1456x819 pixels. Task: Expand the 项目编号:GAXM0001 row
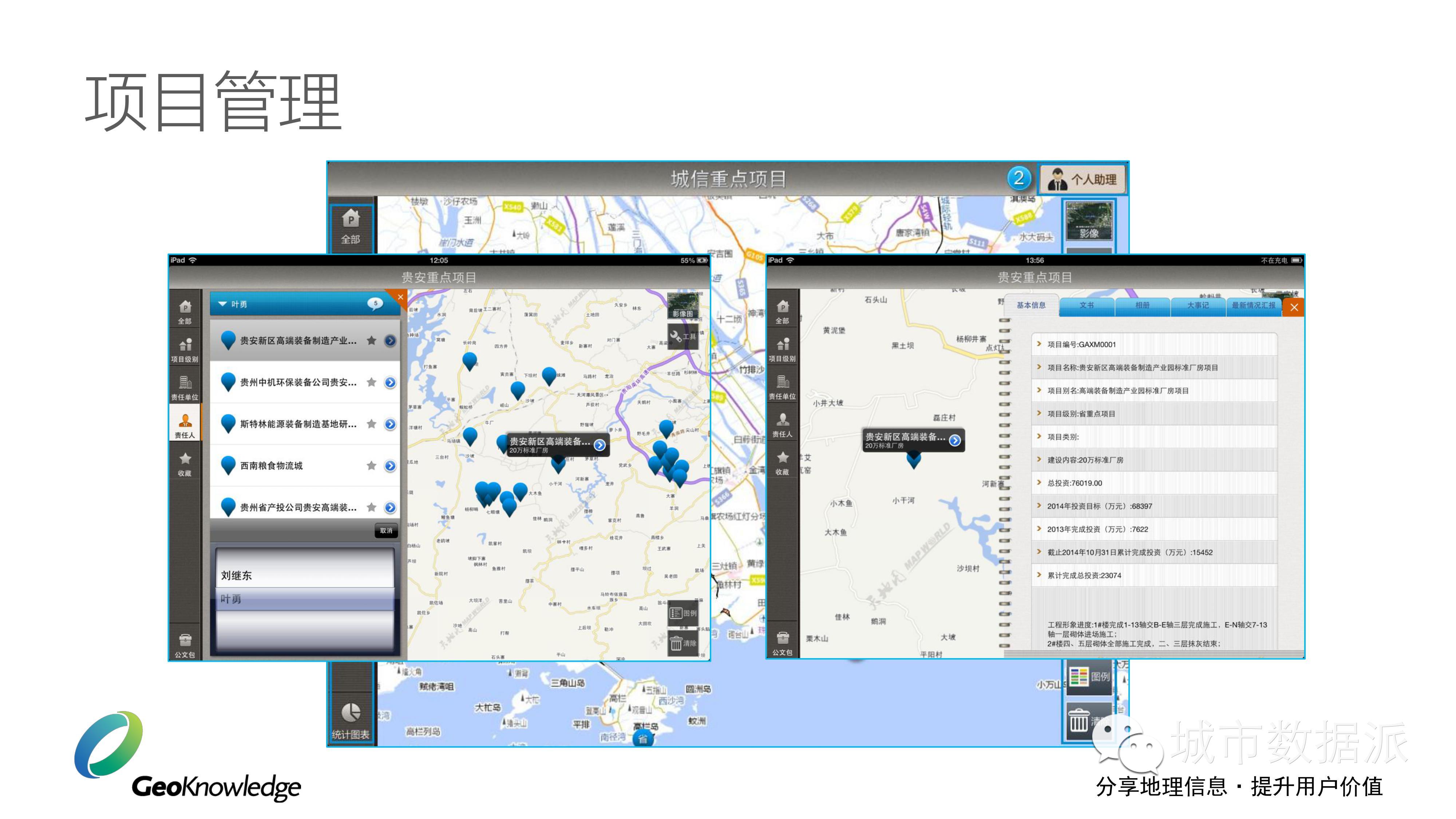pos(1155,344)
